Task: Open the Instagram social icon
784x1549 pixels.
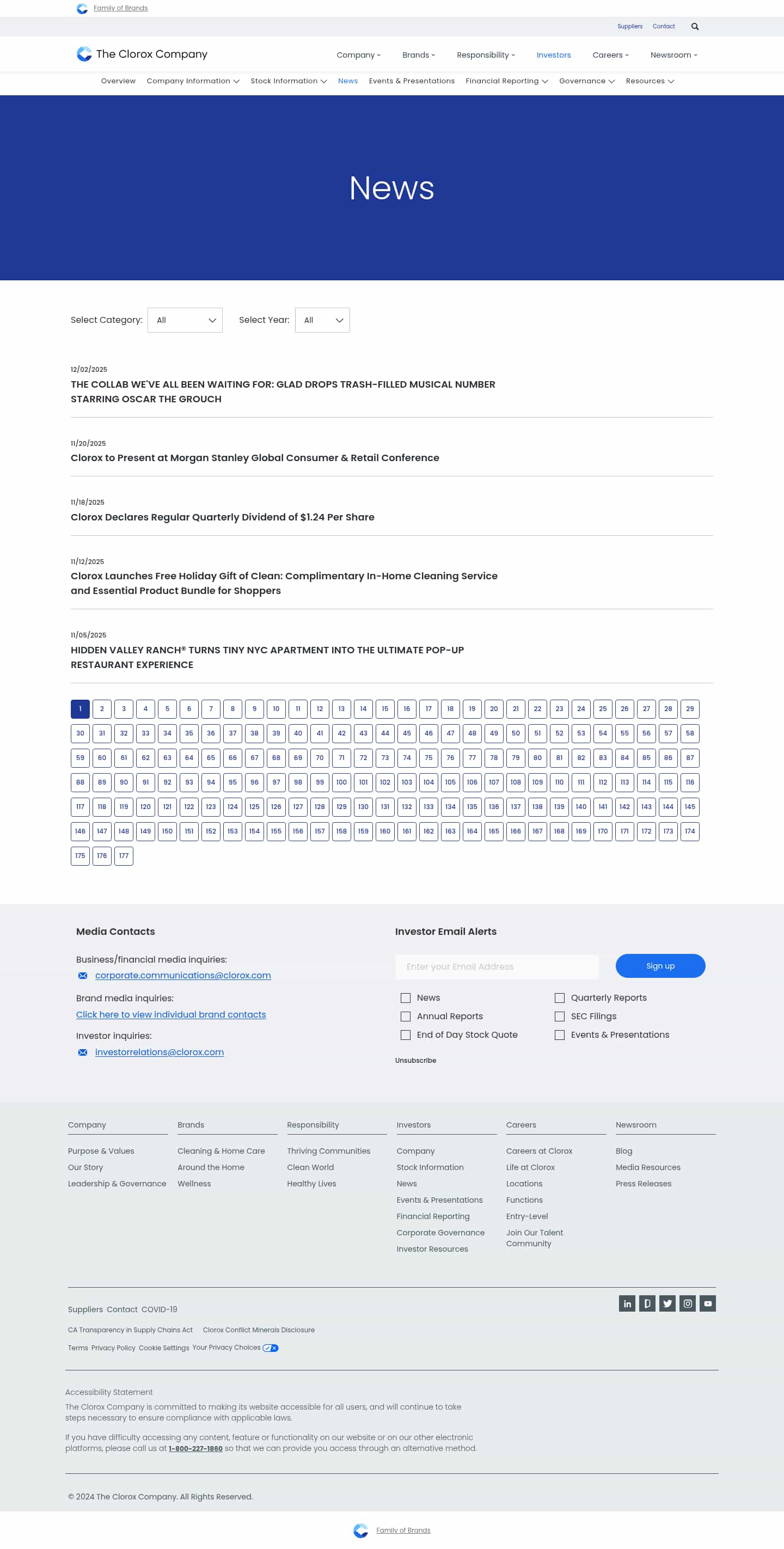Action: [x=688, y=1303]
